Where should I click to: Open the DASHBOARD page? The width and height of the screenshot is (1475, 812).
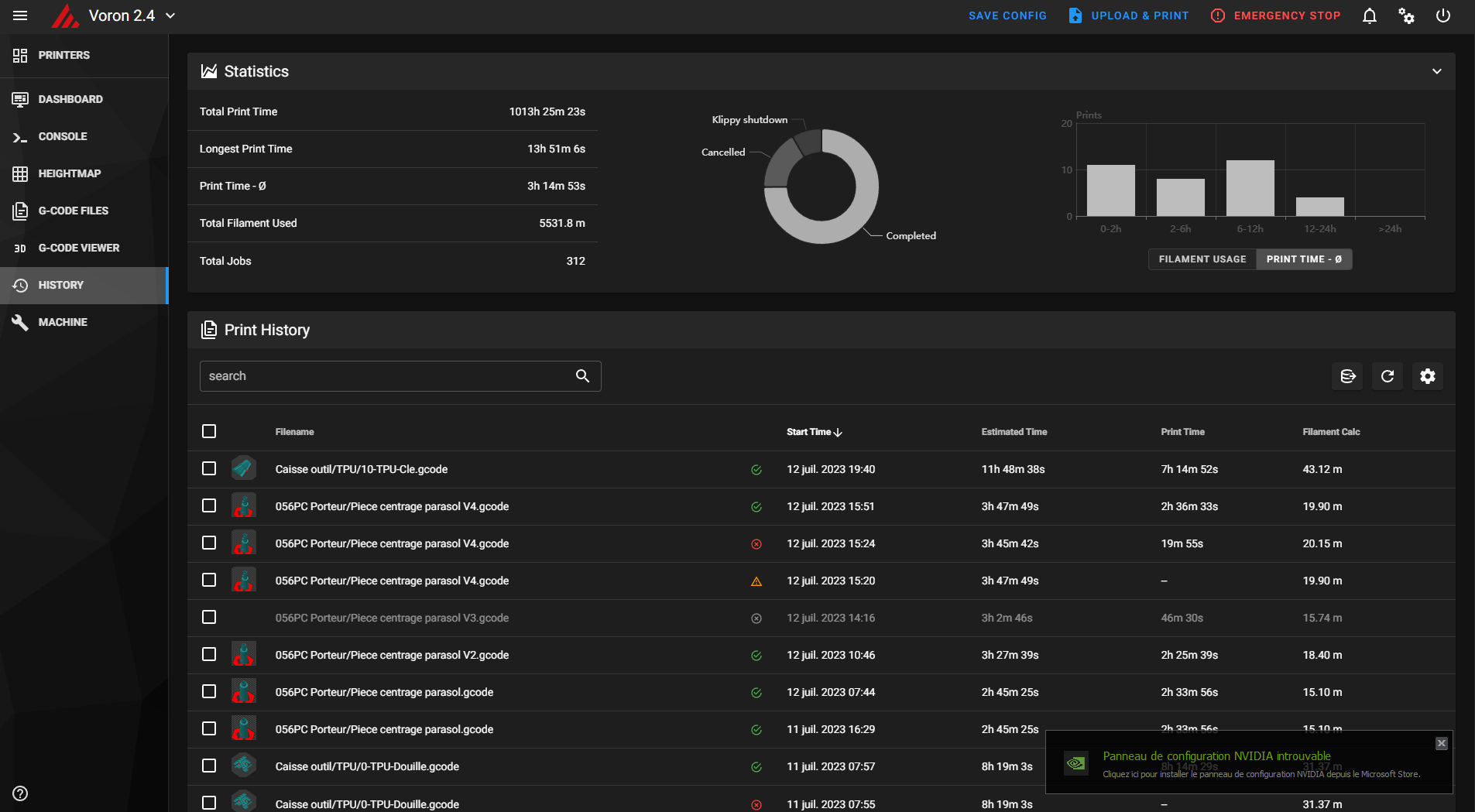tap(84, 99)
